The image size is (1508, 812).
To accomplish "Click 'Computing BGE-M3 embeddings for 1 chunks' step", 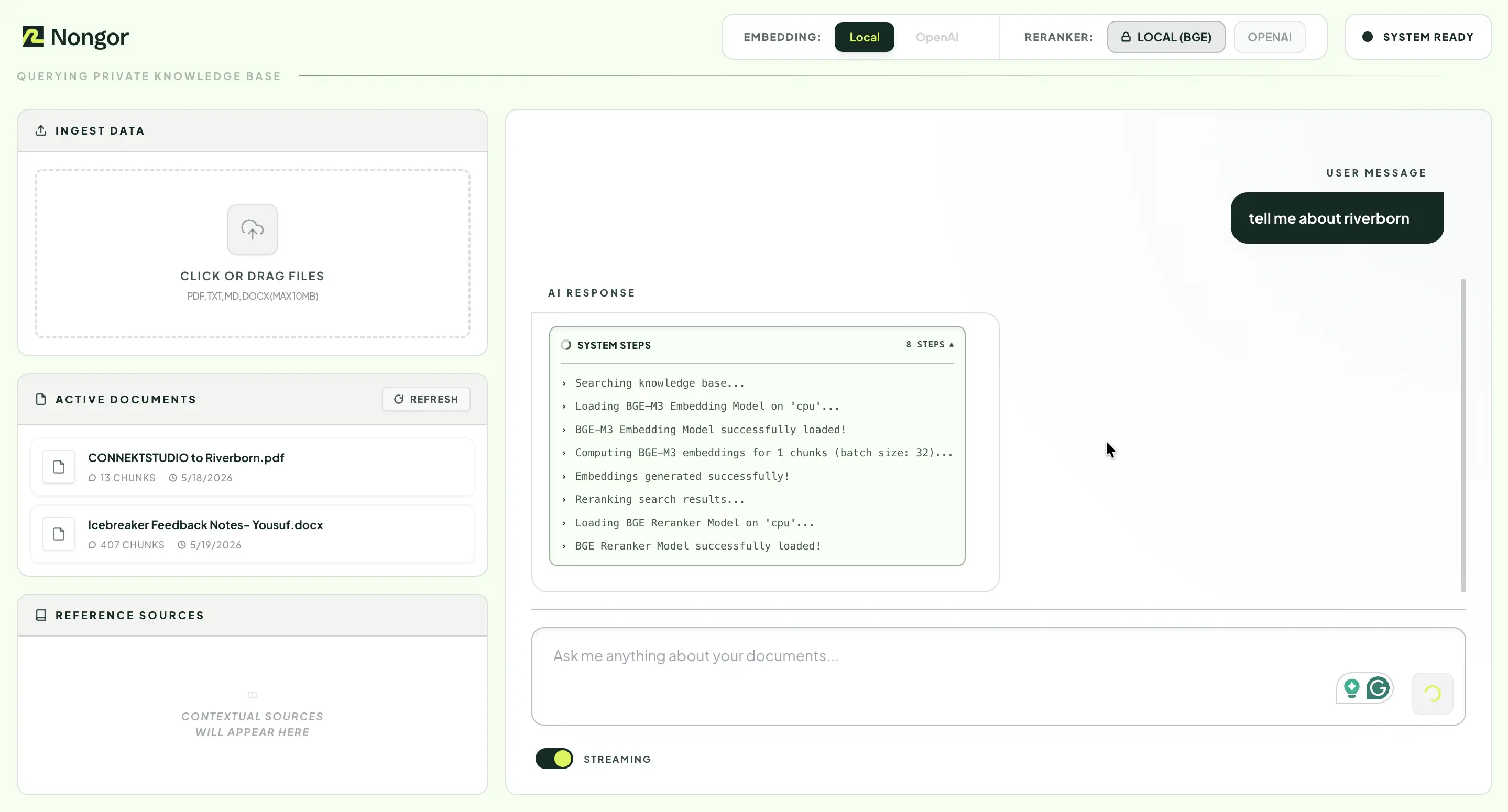I will pos(764,453).
